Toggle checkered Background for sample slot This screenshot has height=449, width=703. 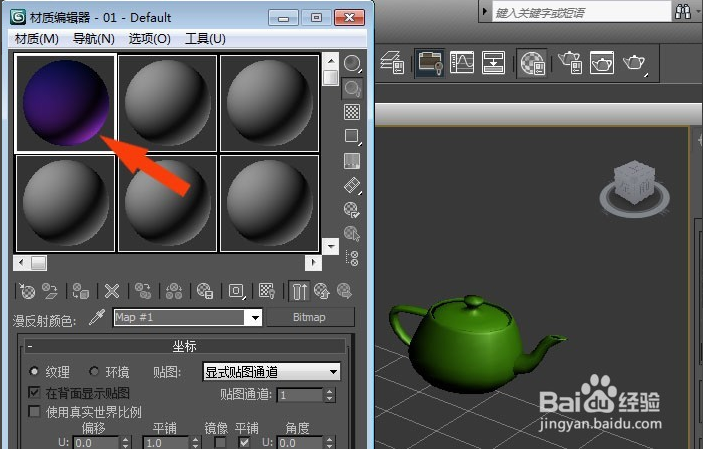coord(352,112)
